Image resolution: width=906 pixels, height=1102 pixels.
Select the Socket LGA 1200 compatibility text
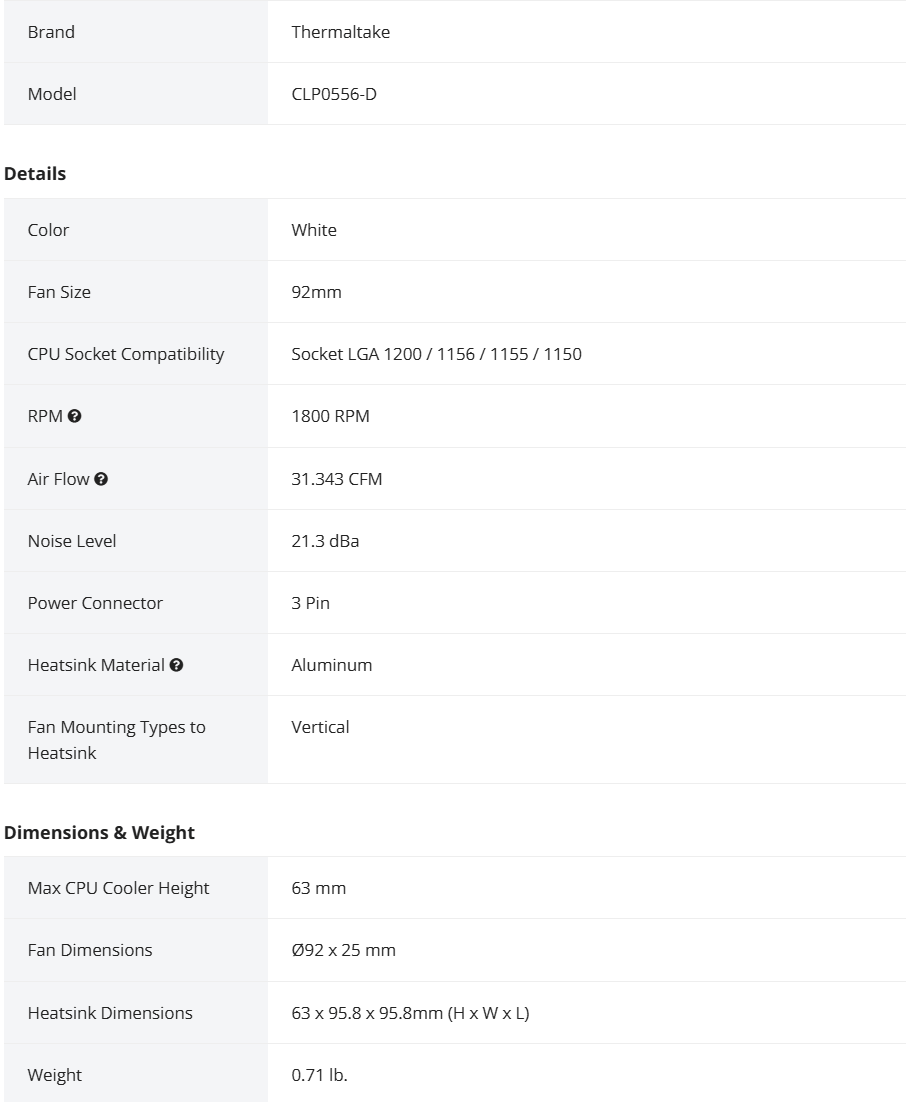tap(436, 354)
